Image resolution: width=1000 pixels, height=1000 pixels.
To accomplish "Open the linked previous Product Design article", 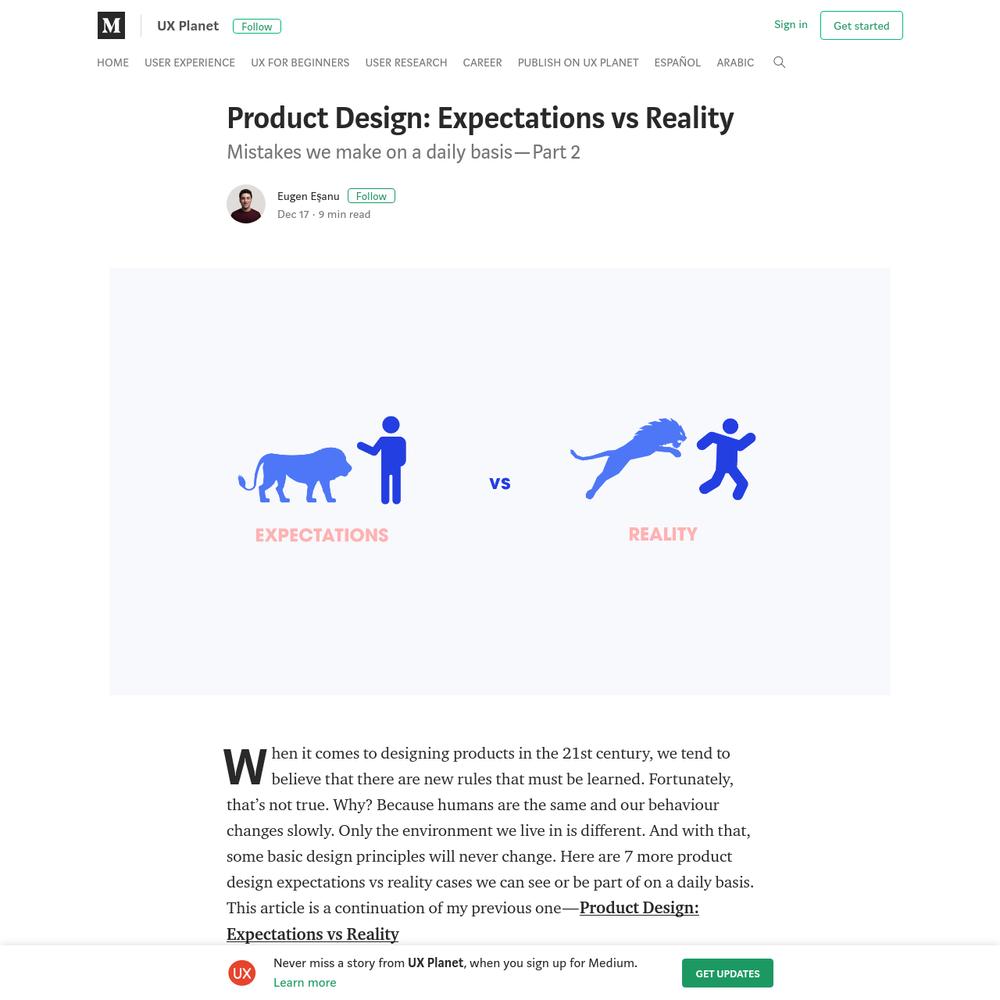I will pos(462,921).
